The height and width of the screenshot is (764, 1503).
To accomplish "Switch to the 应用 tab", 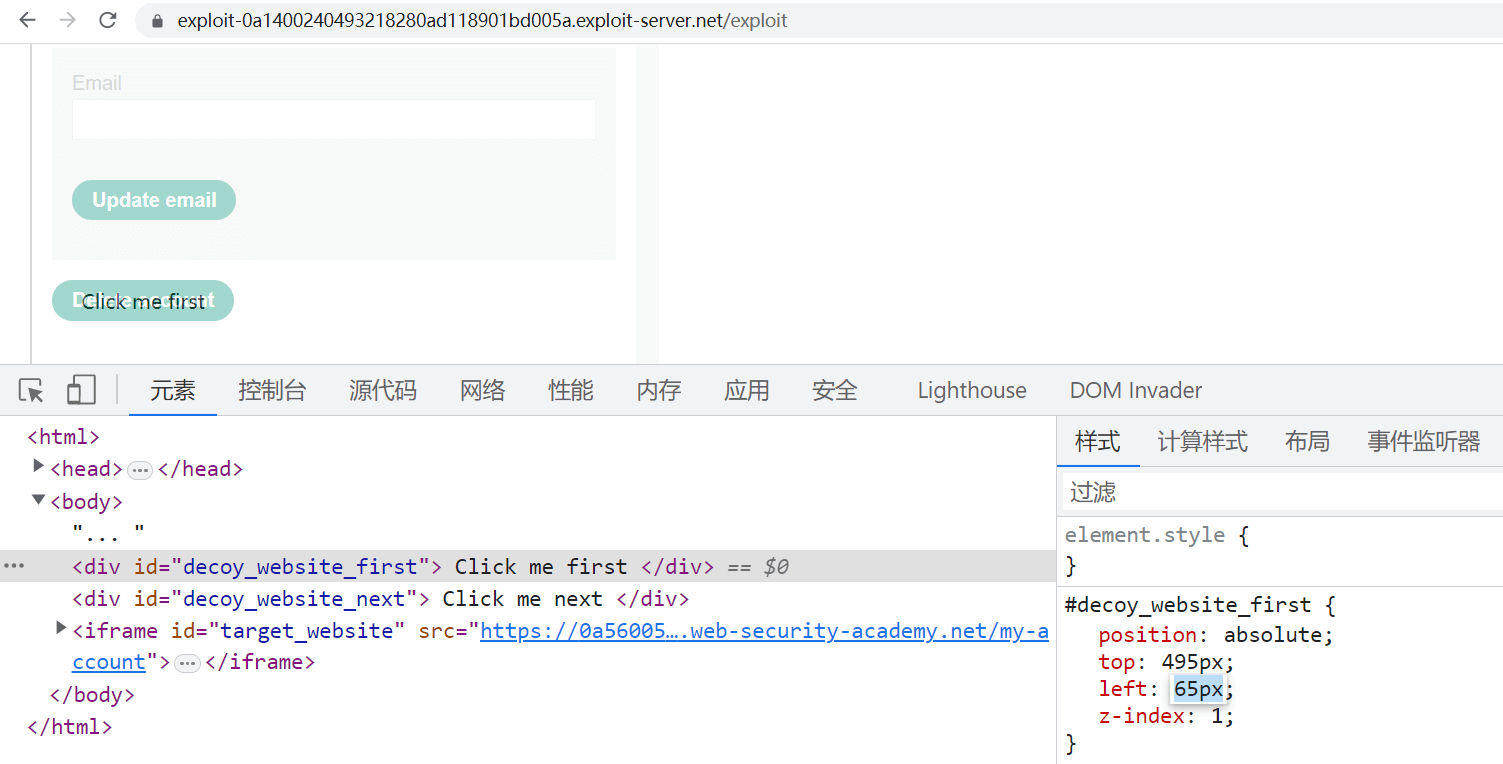I will 747,390.
